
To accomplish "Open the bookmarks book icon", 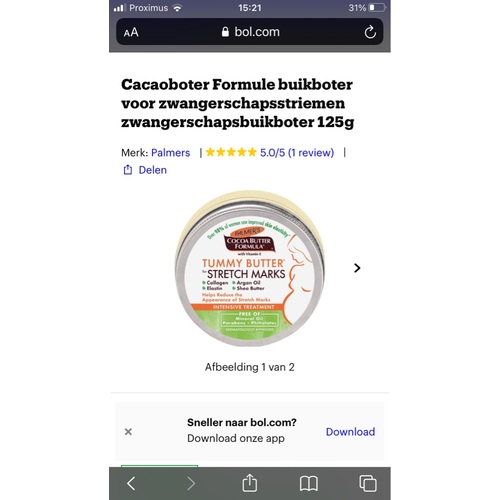I will (309, 484).
